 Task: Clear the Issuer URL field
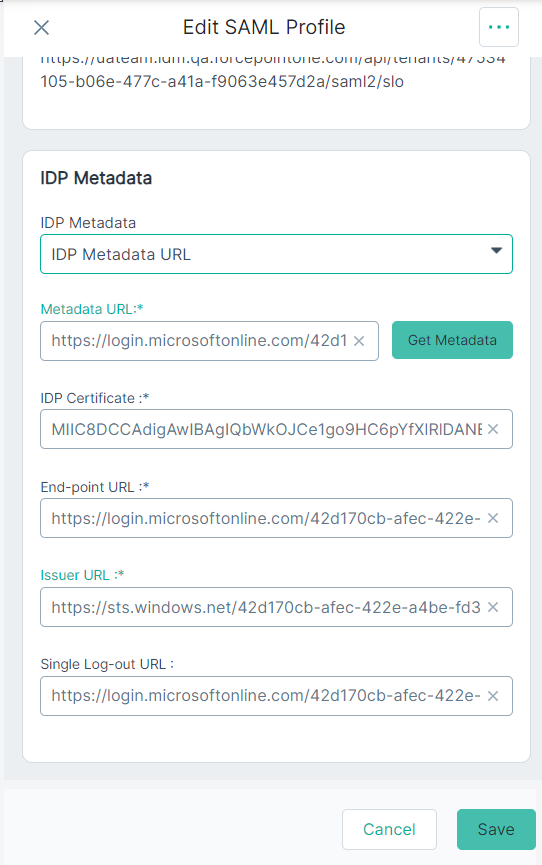coord(493,607)
